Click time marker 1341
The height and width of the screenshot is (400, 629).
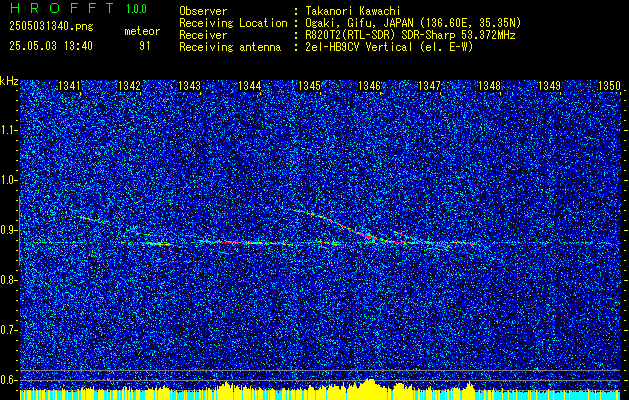click(x=69, y=86)
